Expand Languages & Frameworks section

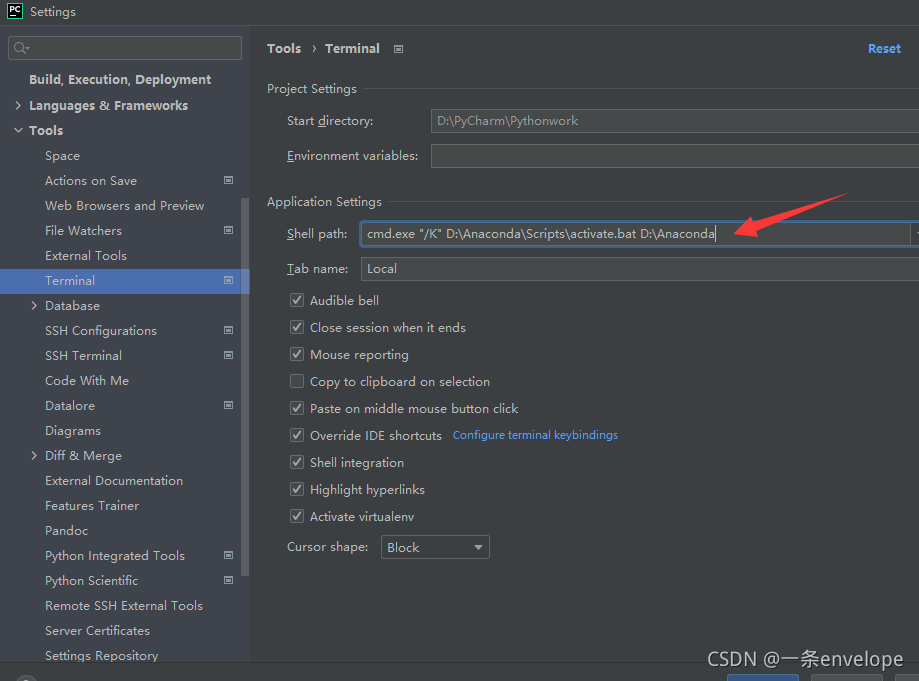18,105
